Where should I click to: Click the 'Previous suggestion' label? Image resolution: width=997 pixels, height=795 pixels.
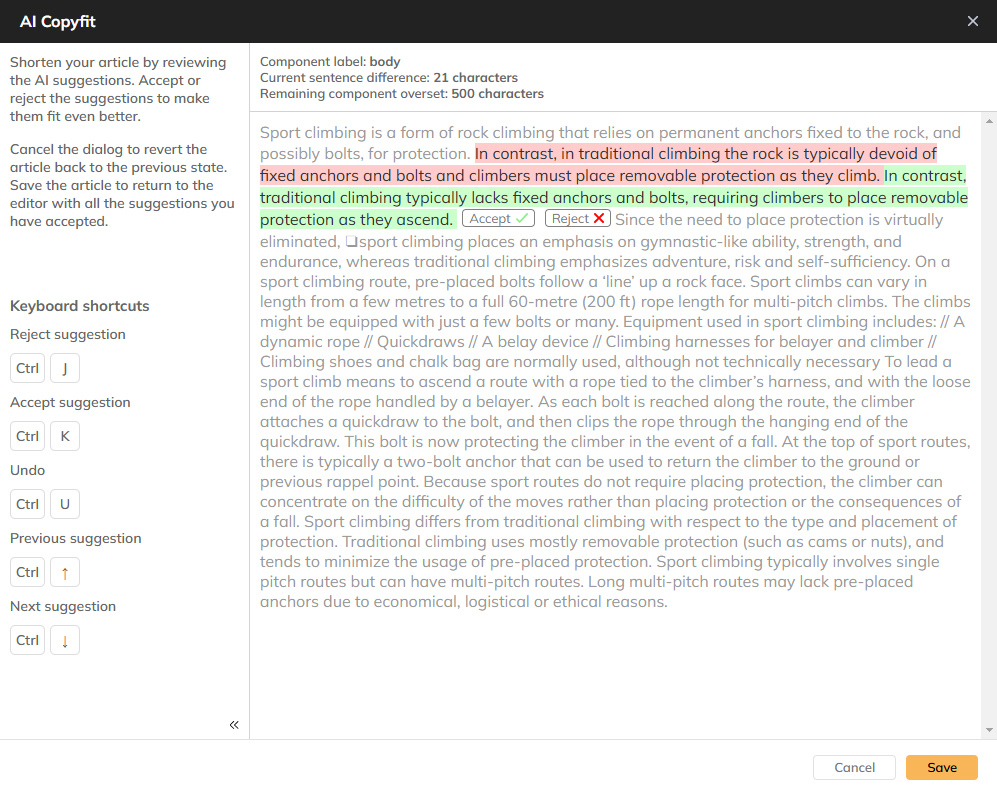76,539
